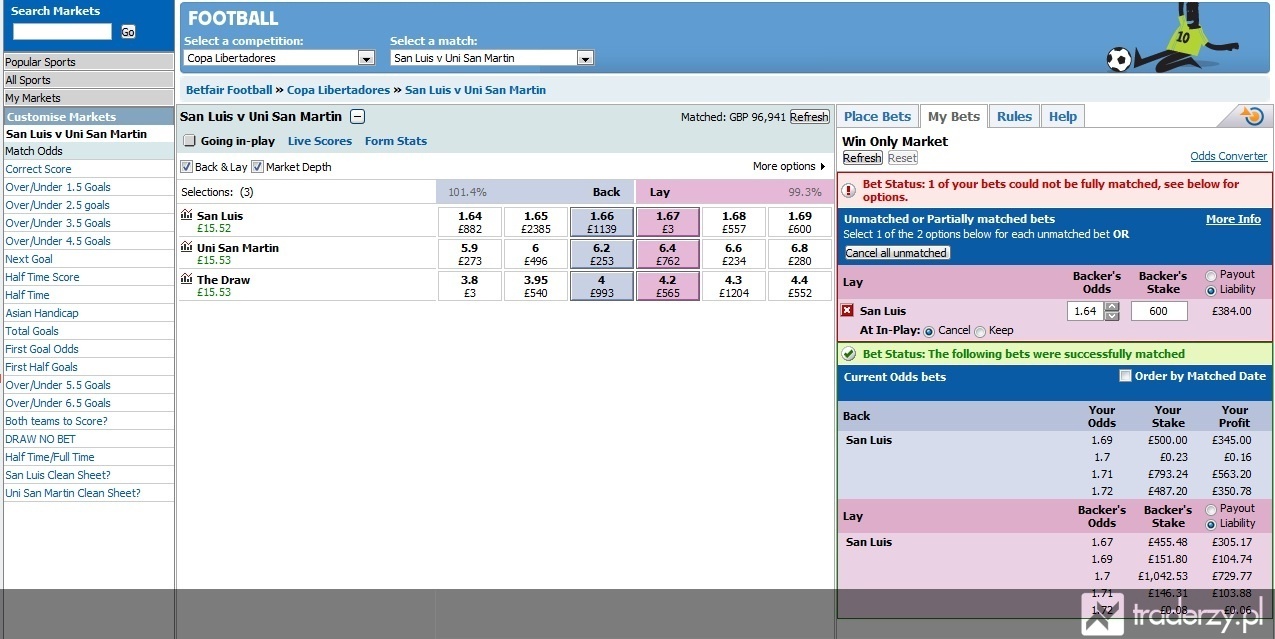
Task: Select Payout in the unmatched bets Lay header
Action: click(1211, 275)
